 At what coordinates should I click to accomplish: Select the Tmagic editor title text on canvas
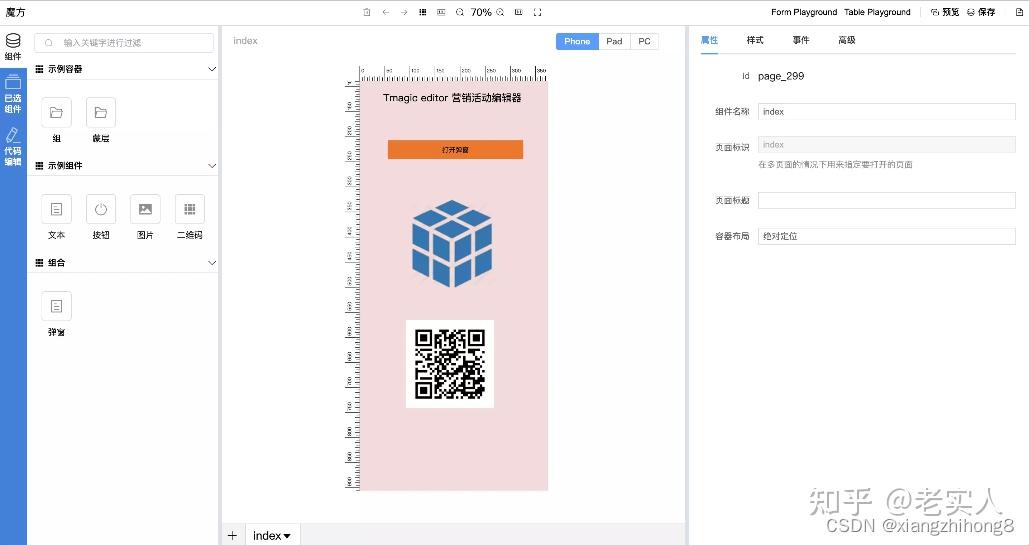tap(452, 98)
